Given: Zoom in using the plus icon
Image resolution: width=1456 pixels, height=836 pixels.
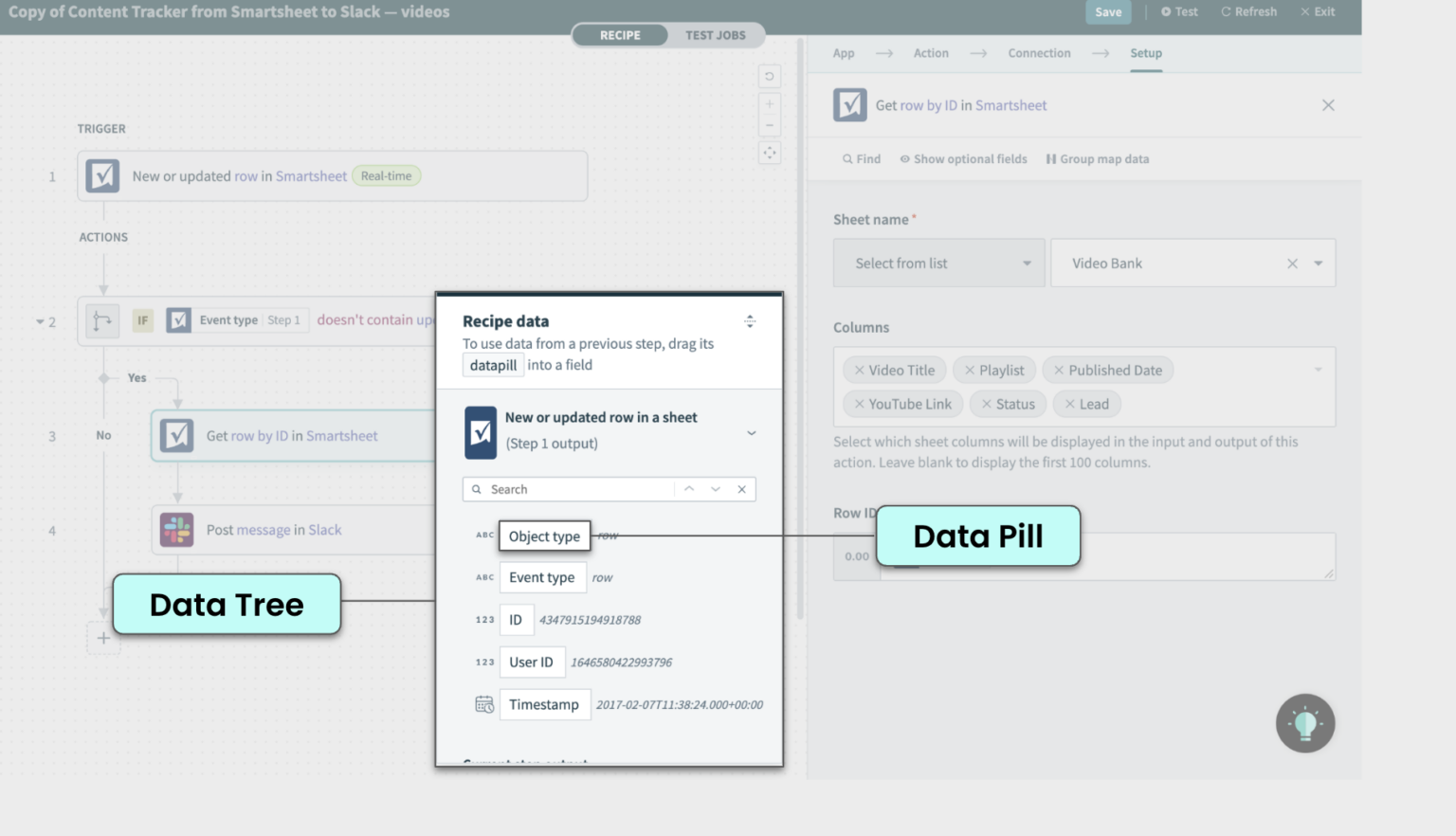Looking at the screenshot, I should tap(769, 103).
